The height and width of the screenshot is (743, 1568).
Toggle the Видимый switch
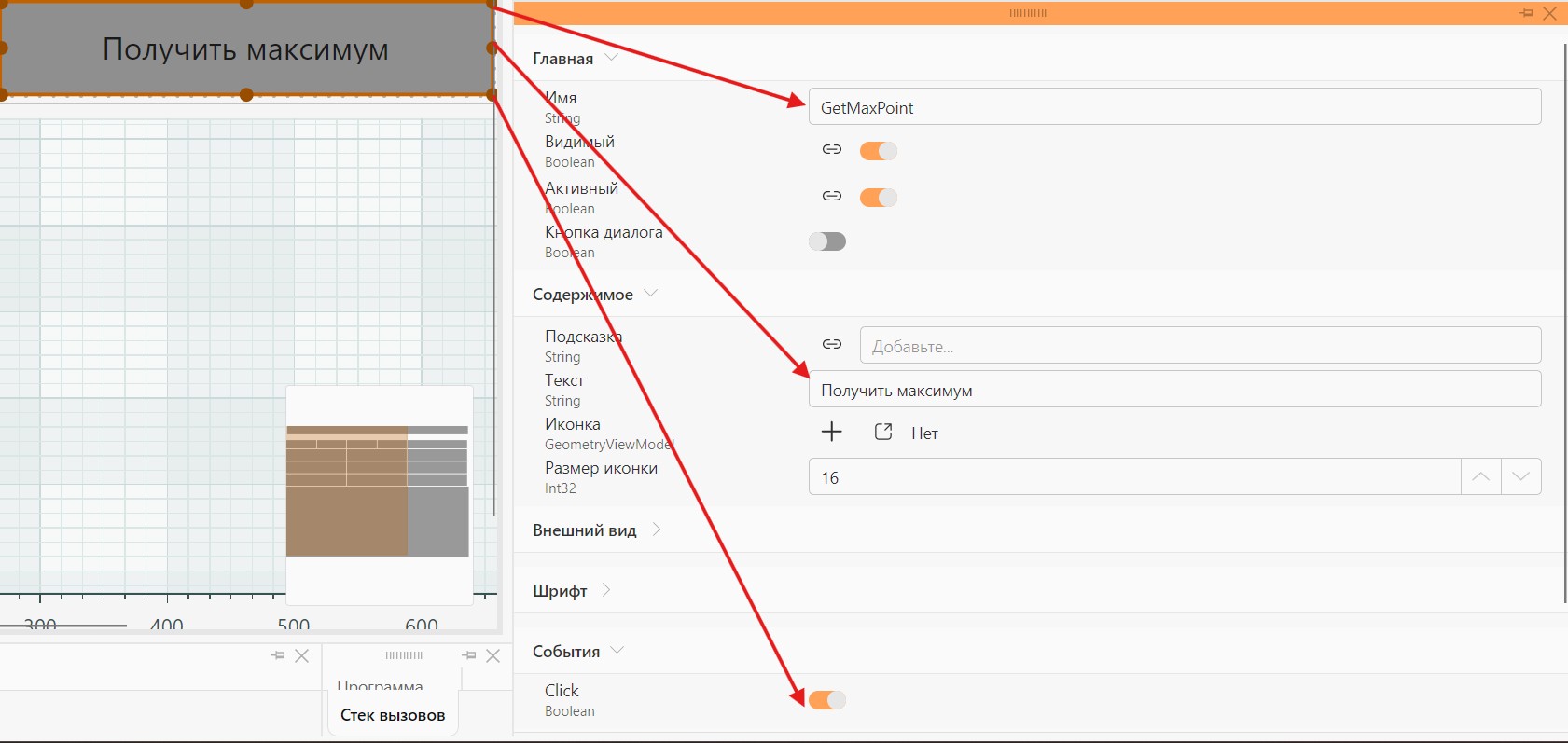click(878, 150)
